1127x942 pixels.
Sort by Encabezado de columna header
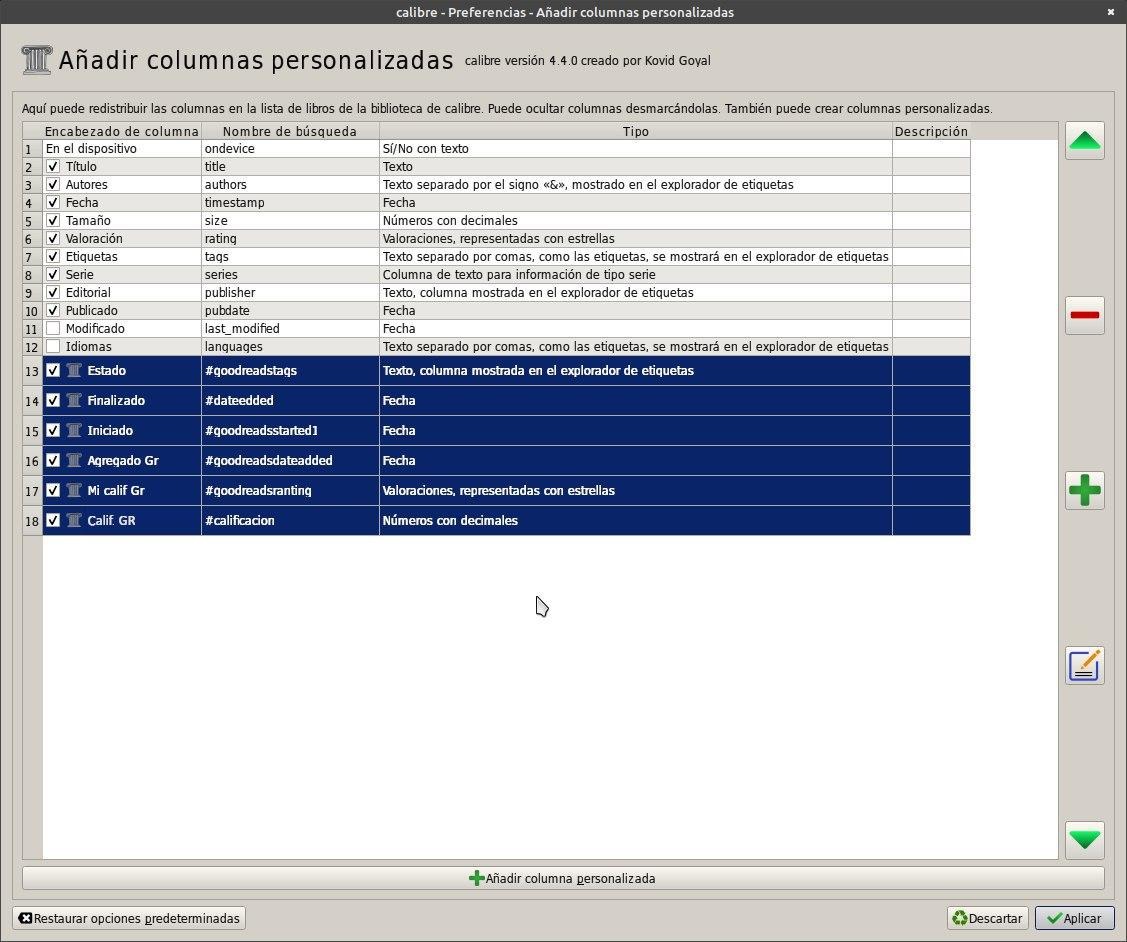click(x=121, y=131)
